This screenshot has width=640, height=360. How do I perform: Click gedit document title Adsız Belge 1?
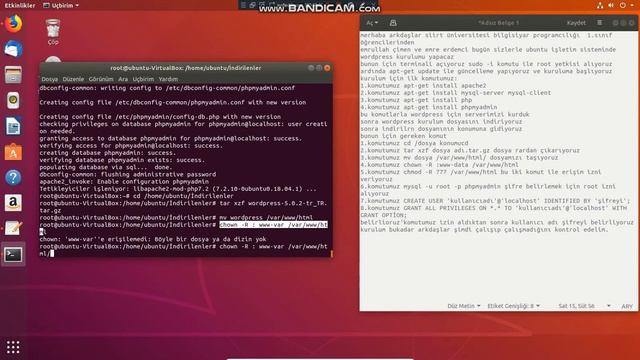pos(498,23)
